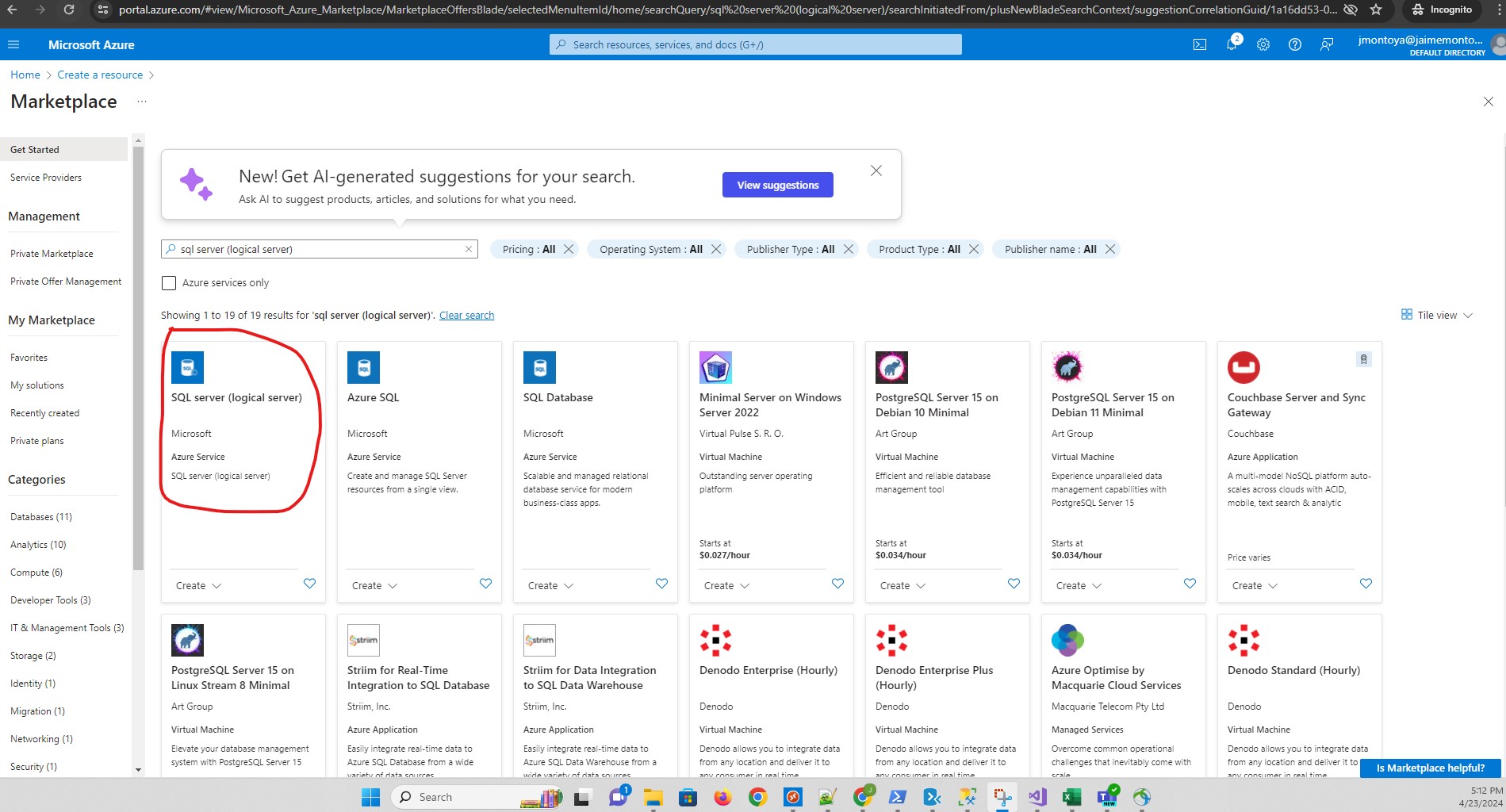Screen dimensions: 1506x812
Task: Remove the Pricing filter
Action: pos(569,249)
